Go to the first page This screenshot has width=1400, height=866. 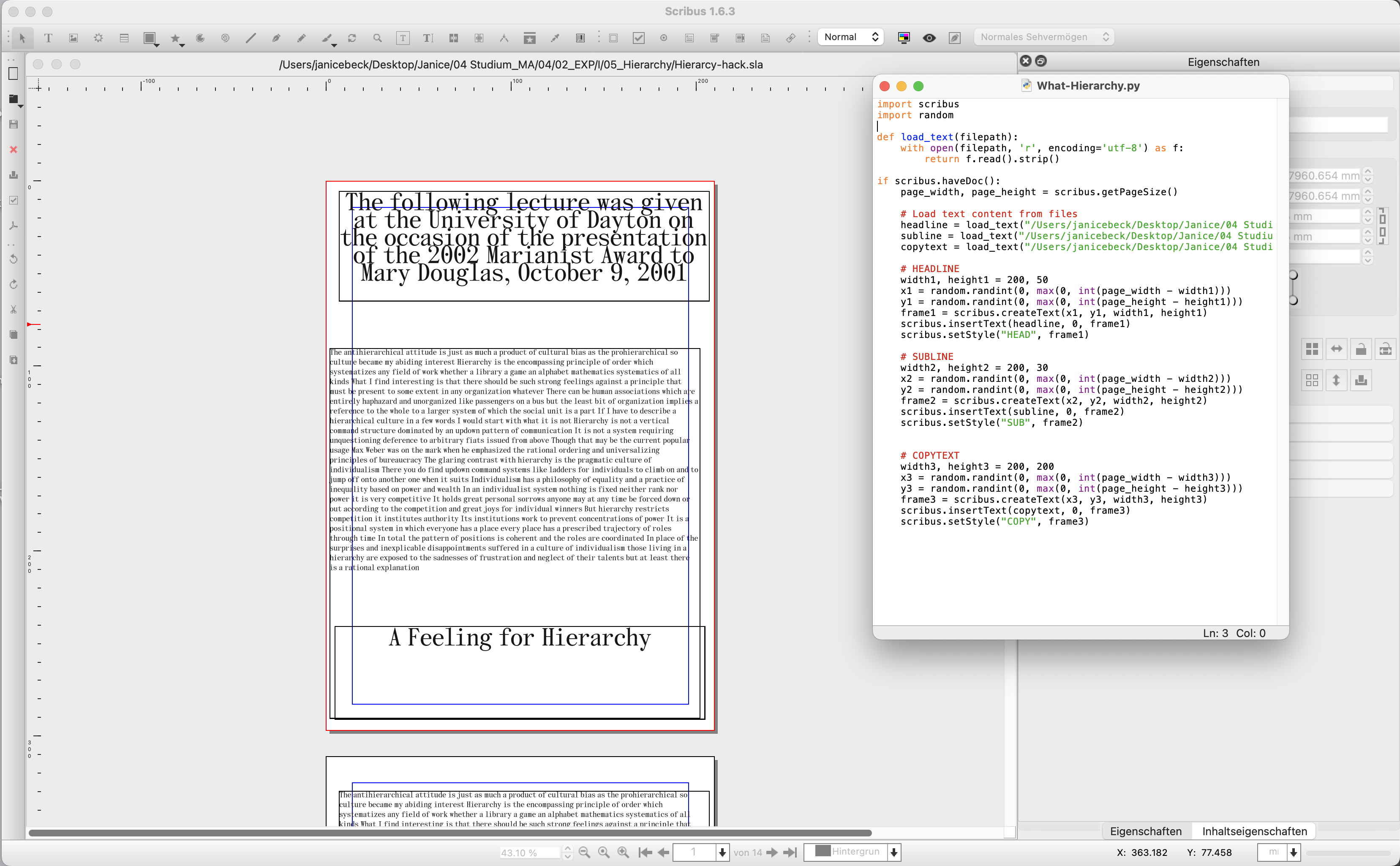coord(646,852)
